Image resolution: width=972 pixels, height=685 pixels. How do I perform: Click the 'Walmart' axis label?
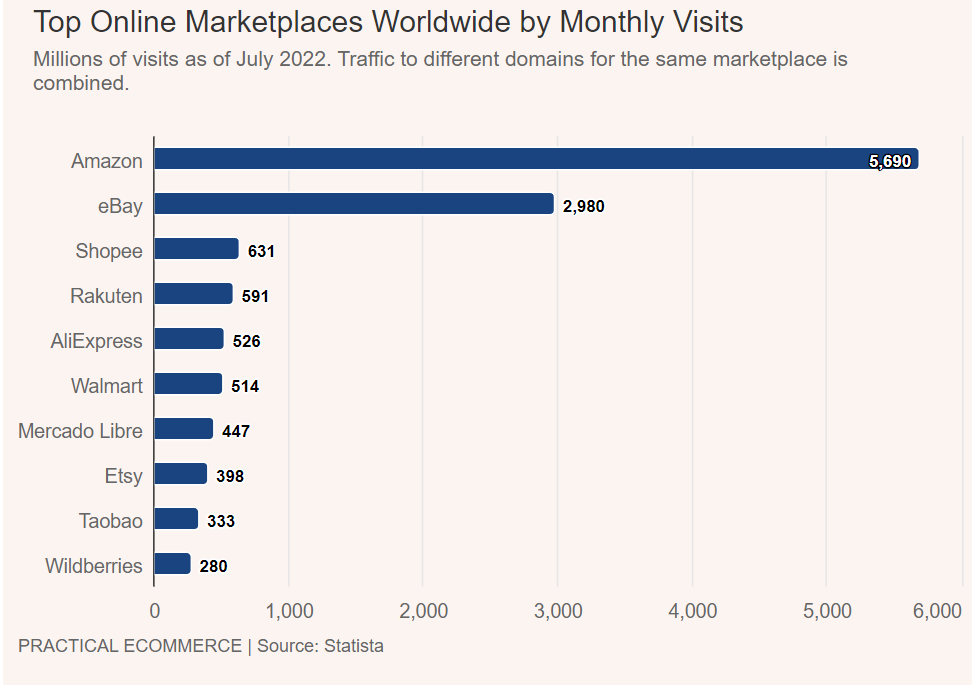107,386
